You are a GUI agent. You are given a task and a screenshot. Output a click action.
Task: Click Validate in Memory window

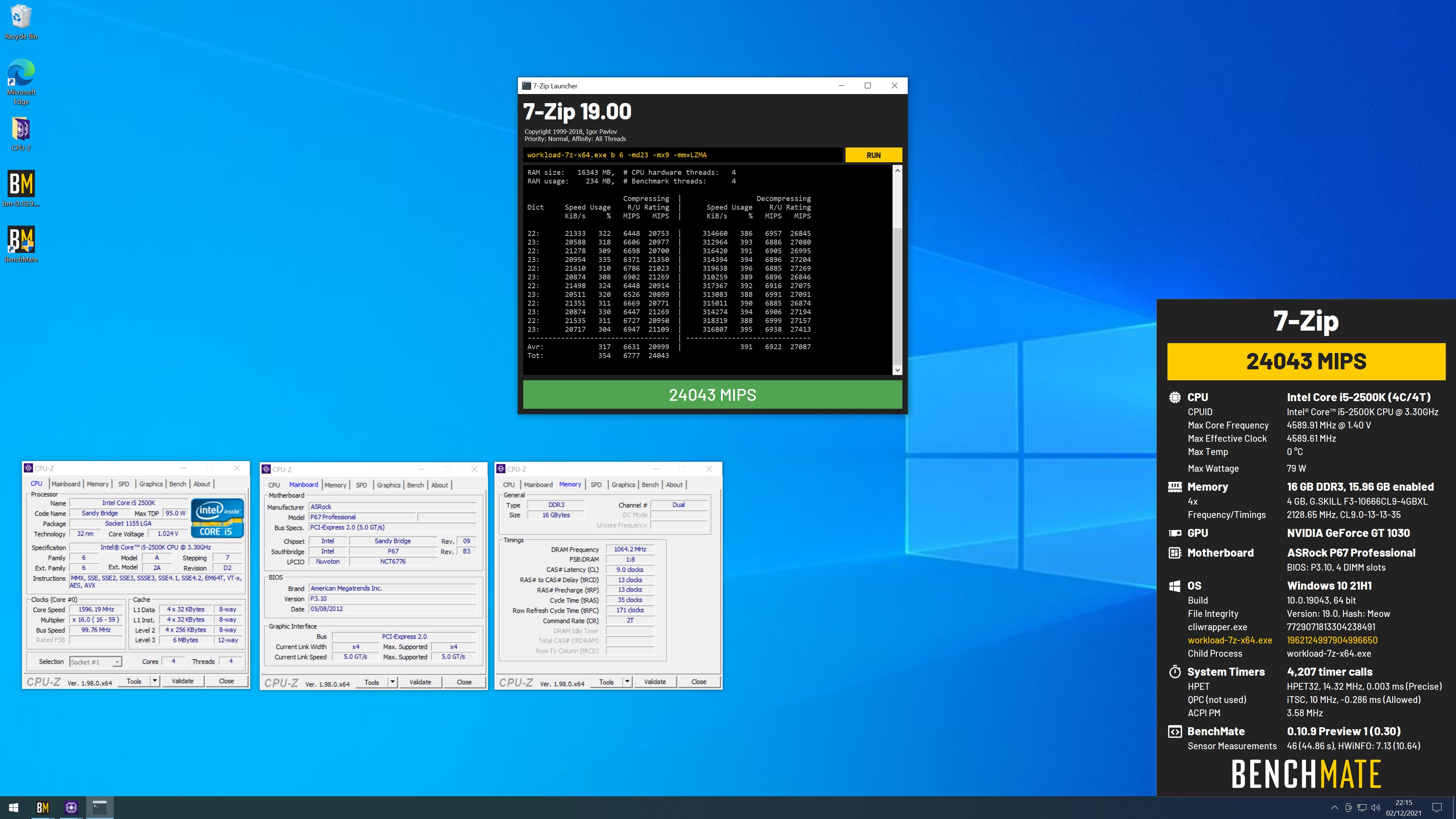(x=655, y=682)
